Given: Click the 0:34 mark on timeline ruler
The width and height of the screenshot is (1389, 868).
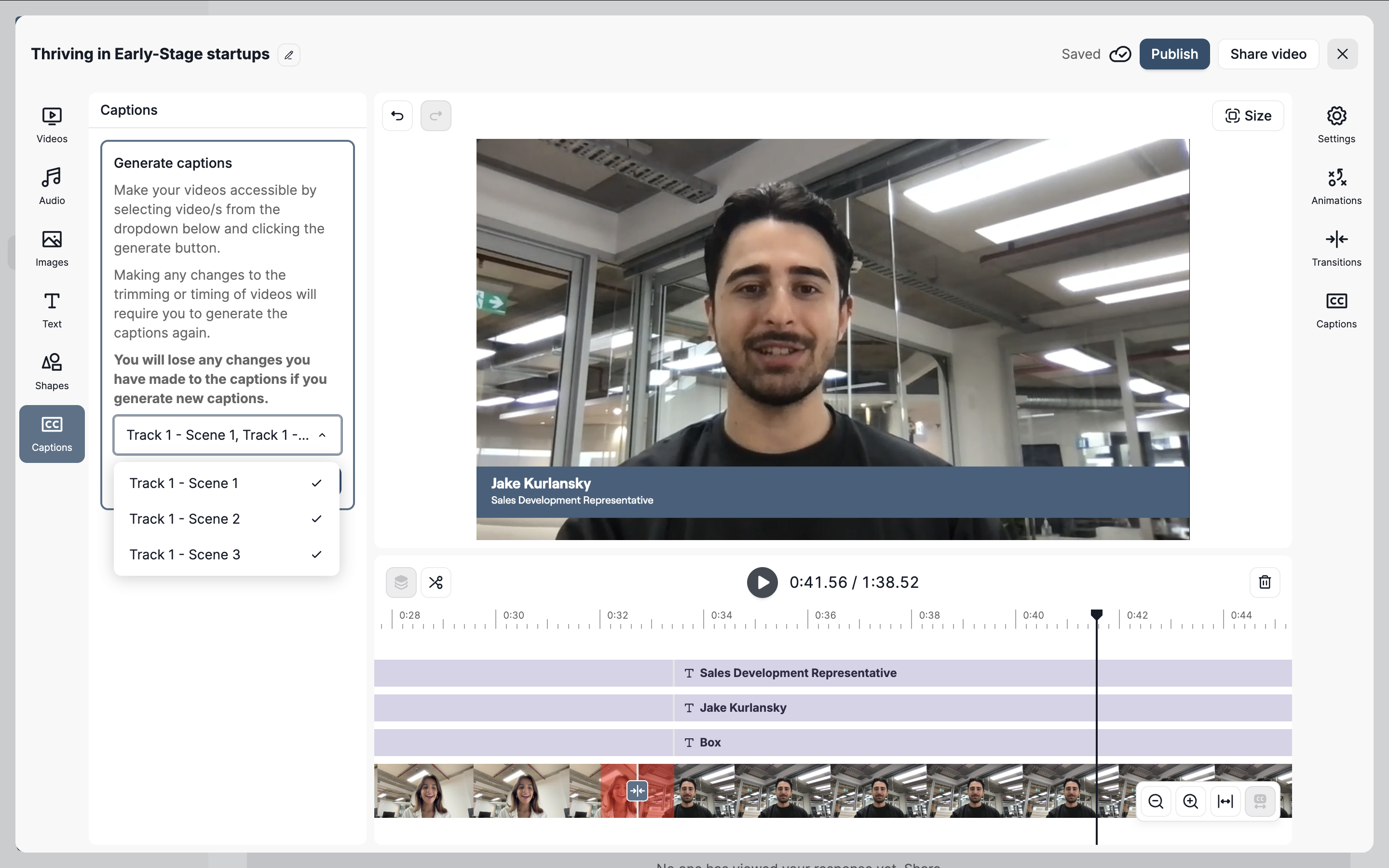Looking at the screenshot, I should (x=722, y=615).
